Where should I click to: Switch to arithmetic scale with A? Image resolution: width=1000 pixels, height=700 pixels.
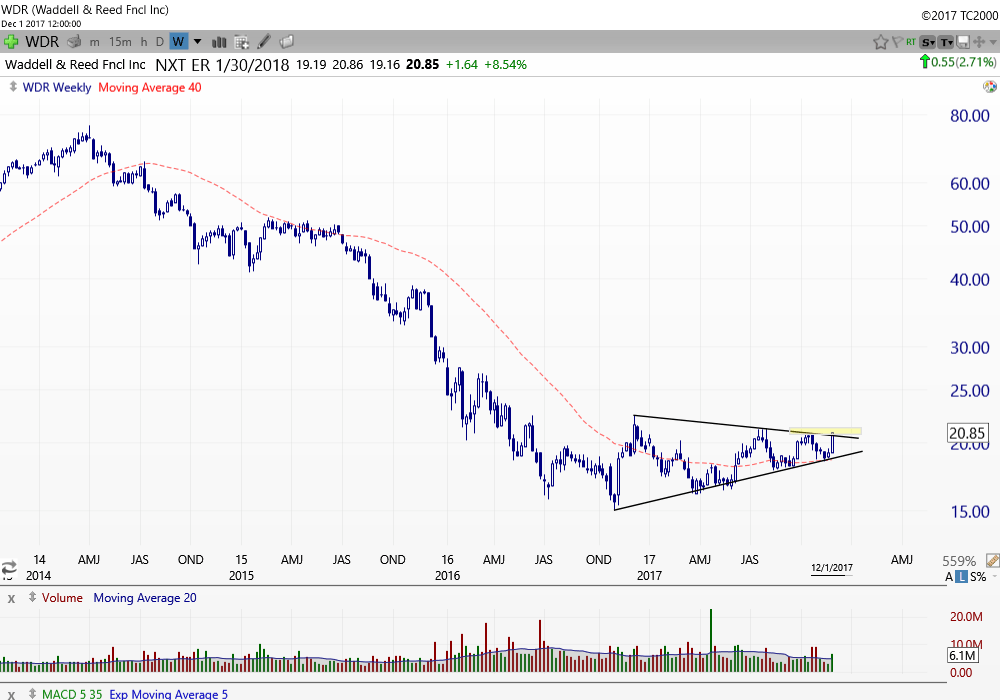coord(949,577)
